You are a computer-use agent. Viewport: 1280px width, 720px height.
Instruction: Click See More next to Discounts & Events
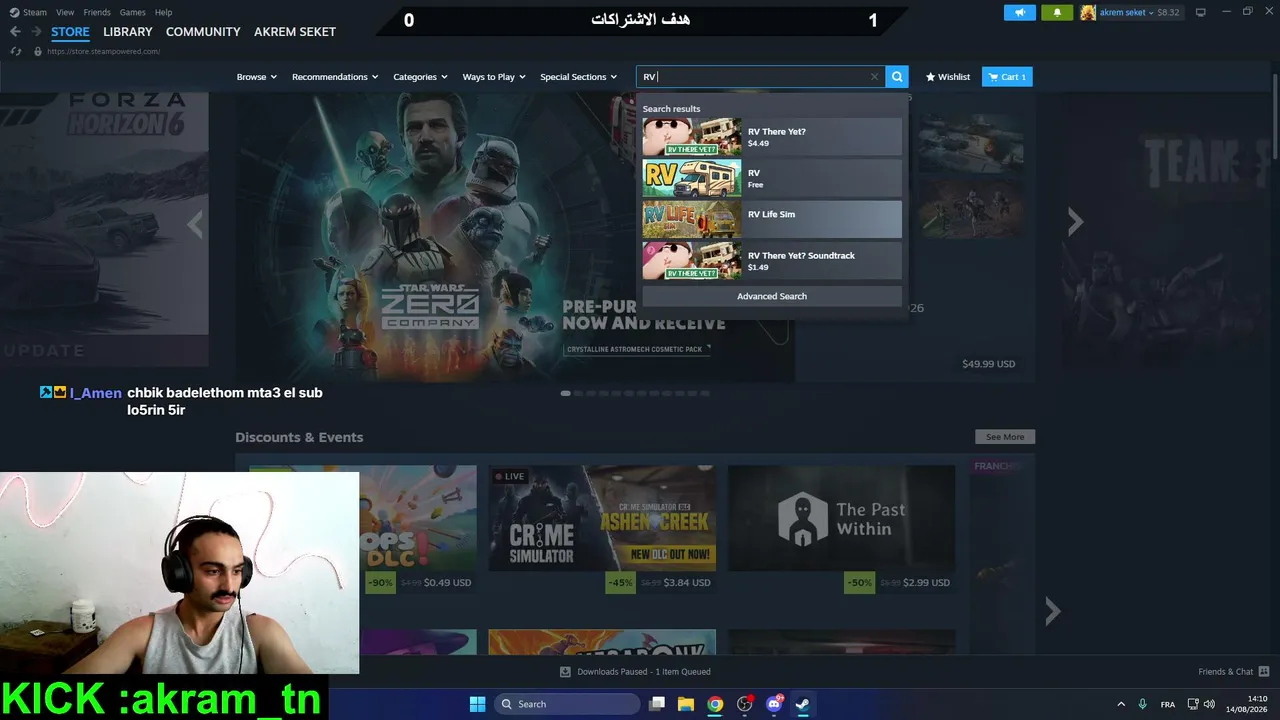(1005, 437)
